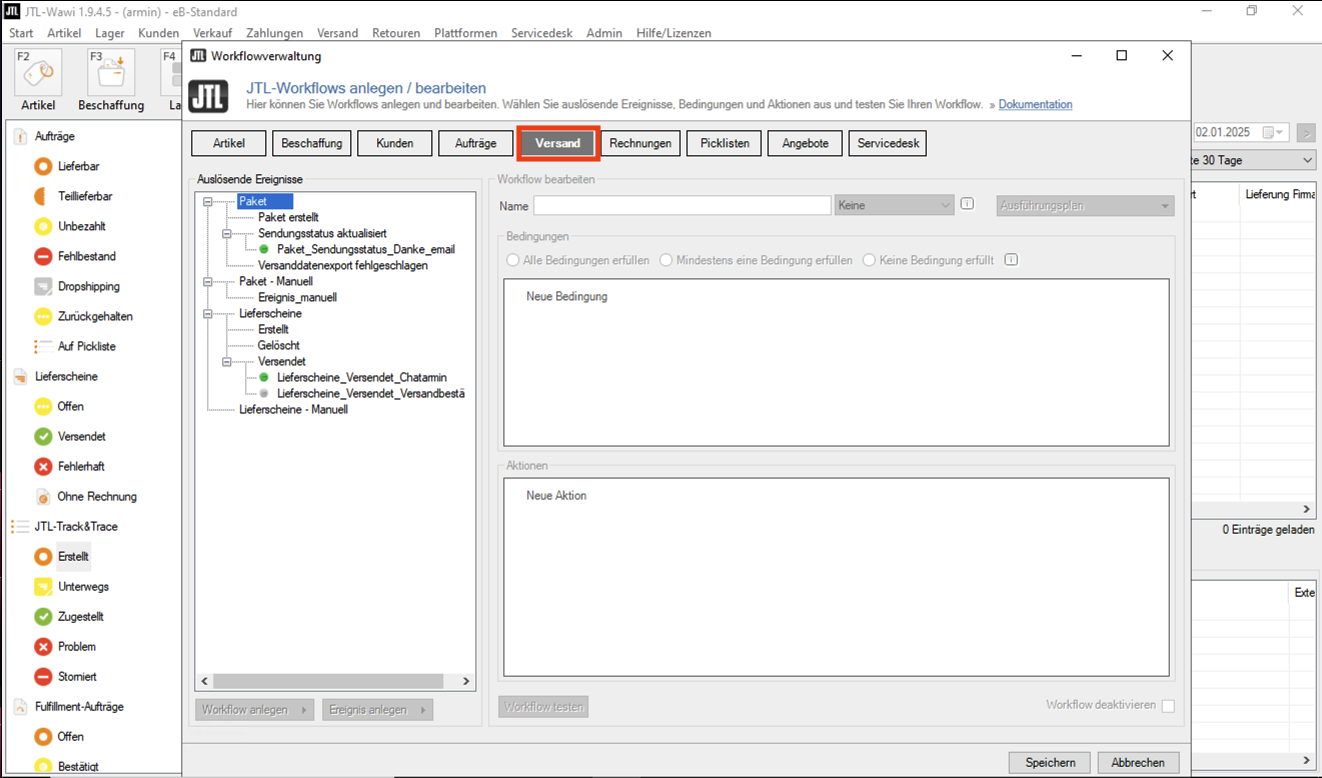The width and height of the screenshot is (1322, 778).
Task: Click into the workflow Name input field
Action: 682,205
